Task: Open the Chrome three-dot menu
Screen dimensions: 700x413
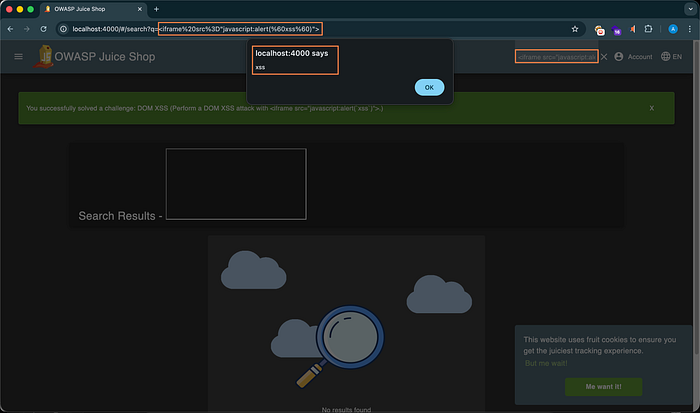Action: click(690, 29)
